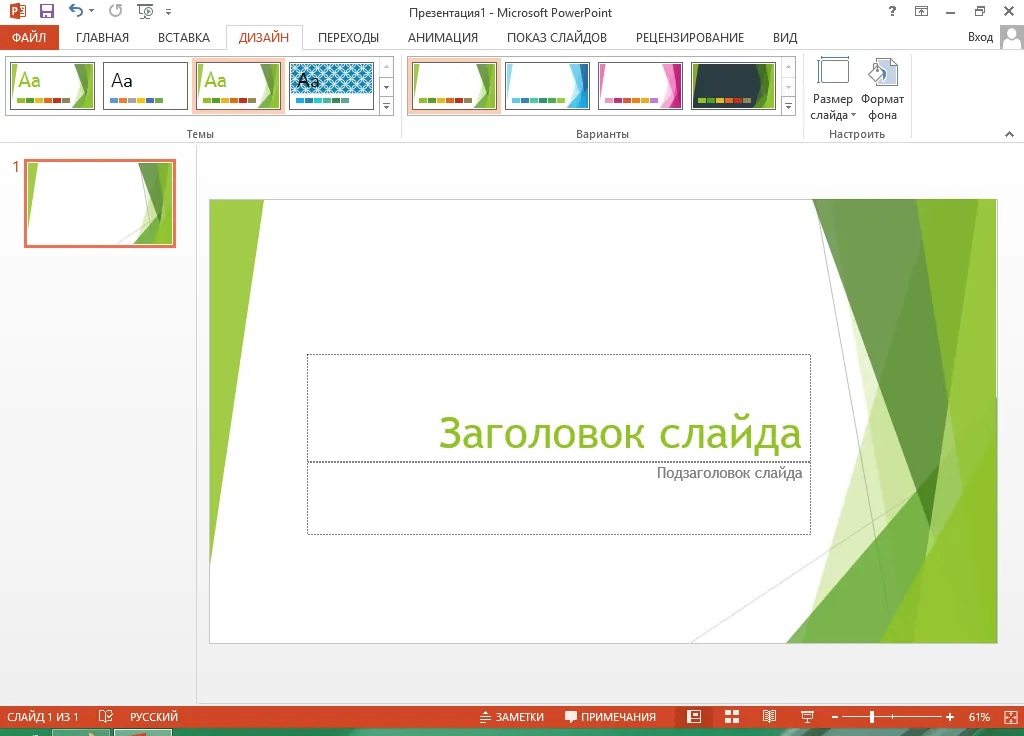Click the zoom slider handle
The width and height of the screenshot is (1024, 736).
coord(872,717)
